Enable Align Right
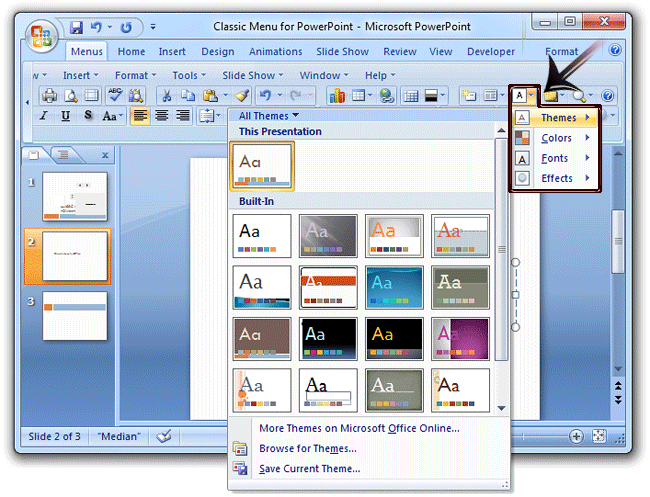Screen dimensions: 650x497 [x=182, y=116]
